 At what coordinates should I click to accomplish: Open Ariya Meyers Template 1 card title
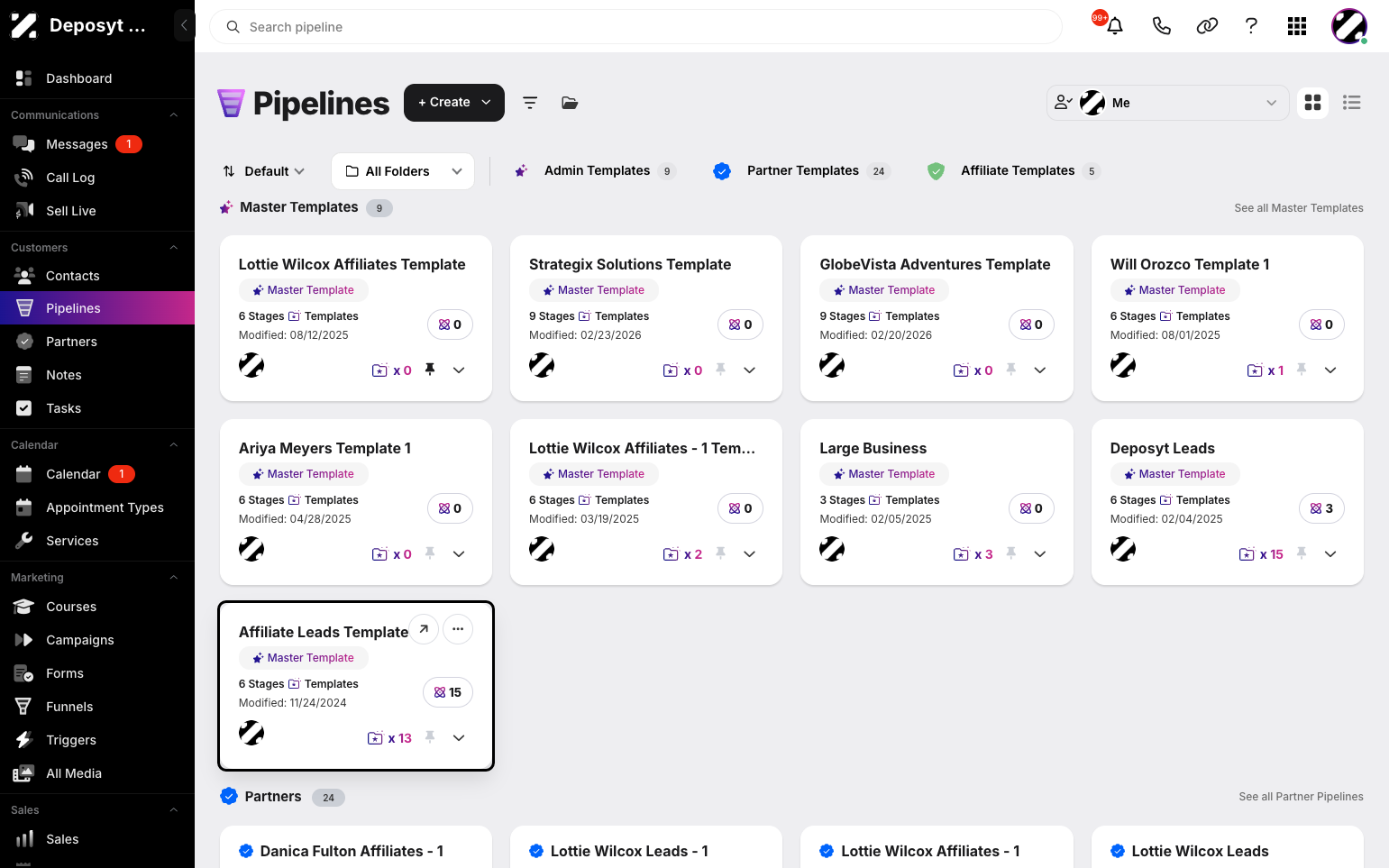coord(324,448)
